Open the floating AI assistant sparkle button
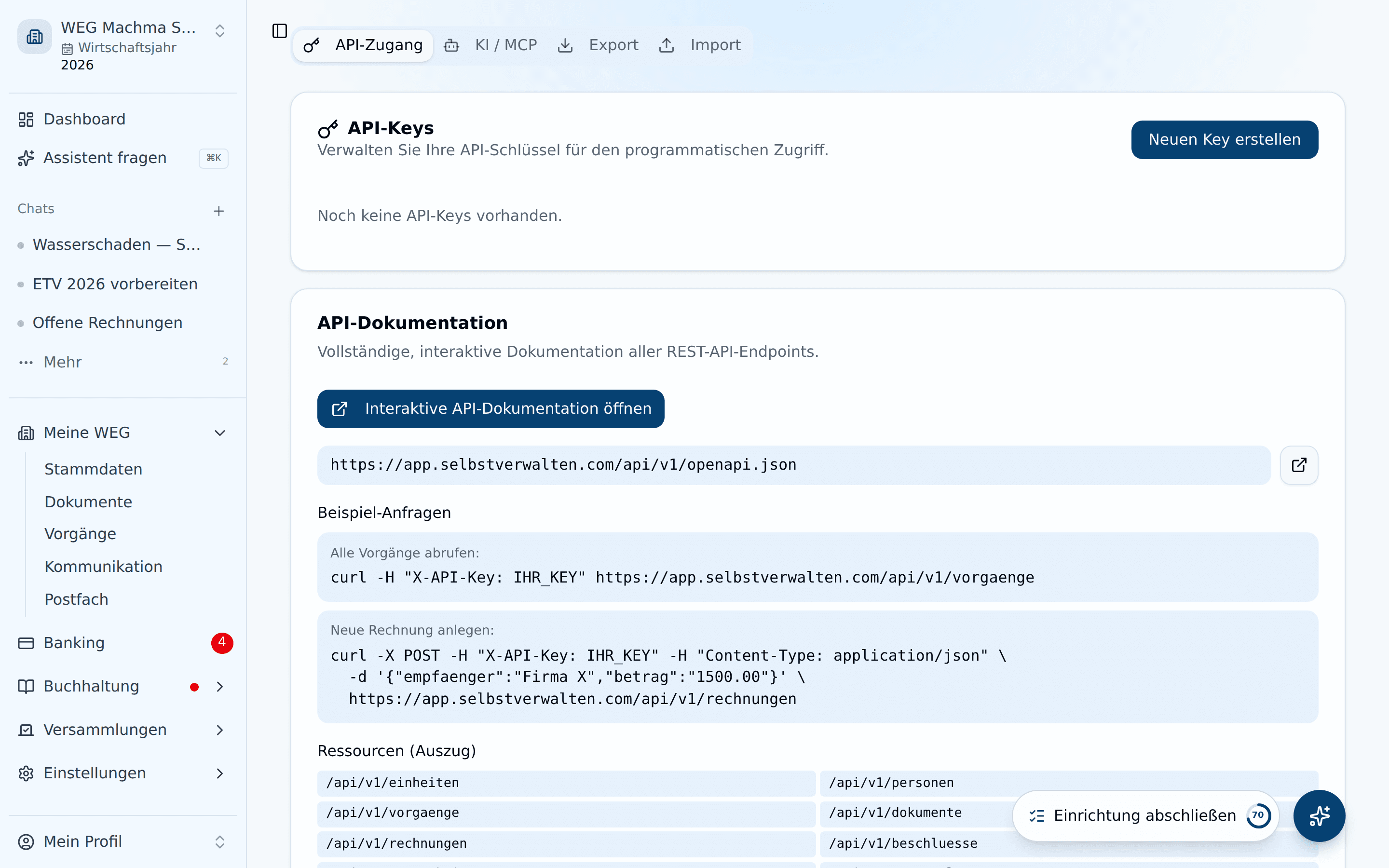1389x868 pixels. click(x=1319, y=816)
